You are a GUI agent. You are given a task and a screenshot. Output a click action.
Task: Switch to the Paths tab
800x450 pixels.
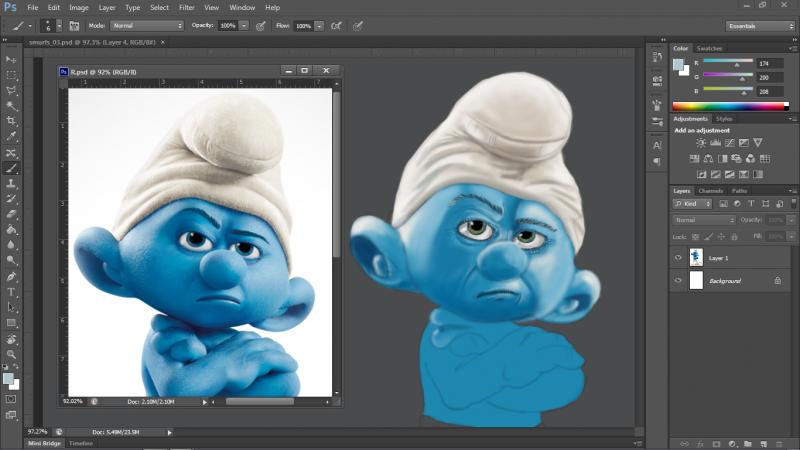(739, 191)
